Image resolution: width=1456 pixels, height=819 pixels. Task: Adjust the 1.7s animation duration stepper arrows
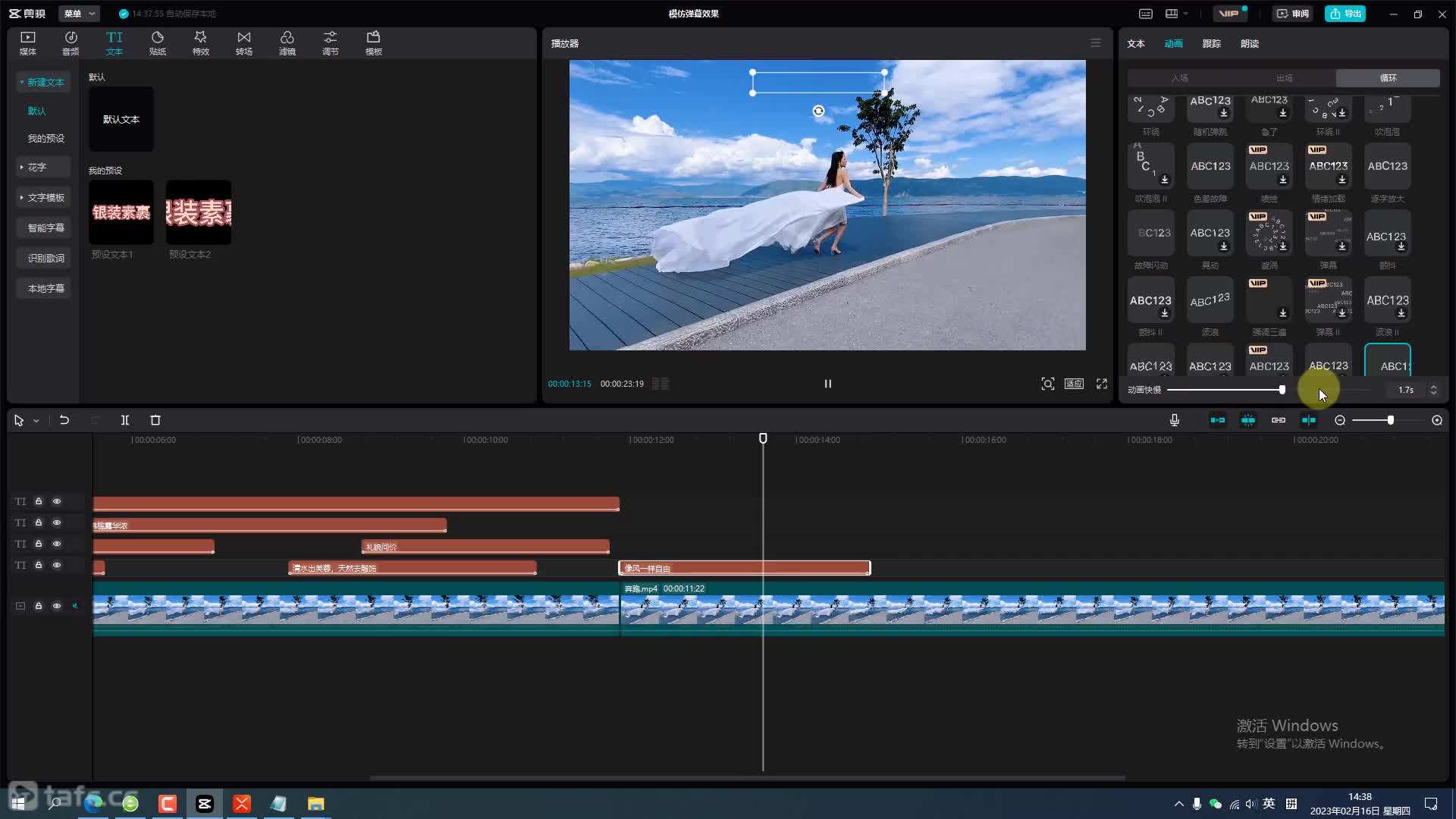tap(1433, 390)
